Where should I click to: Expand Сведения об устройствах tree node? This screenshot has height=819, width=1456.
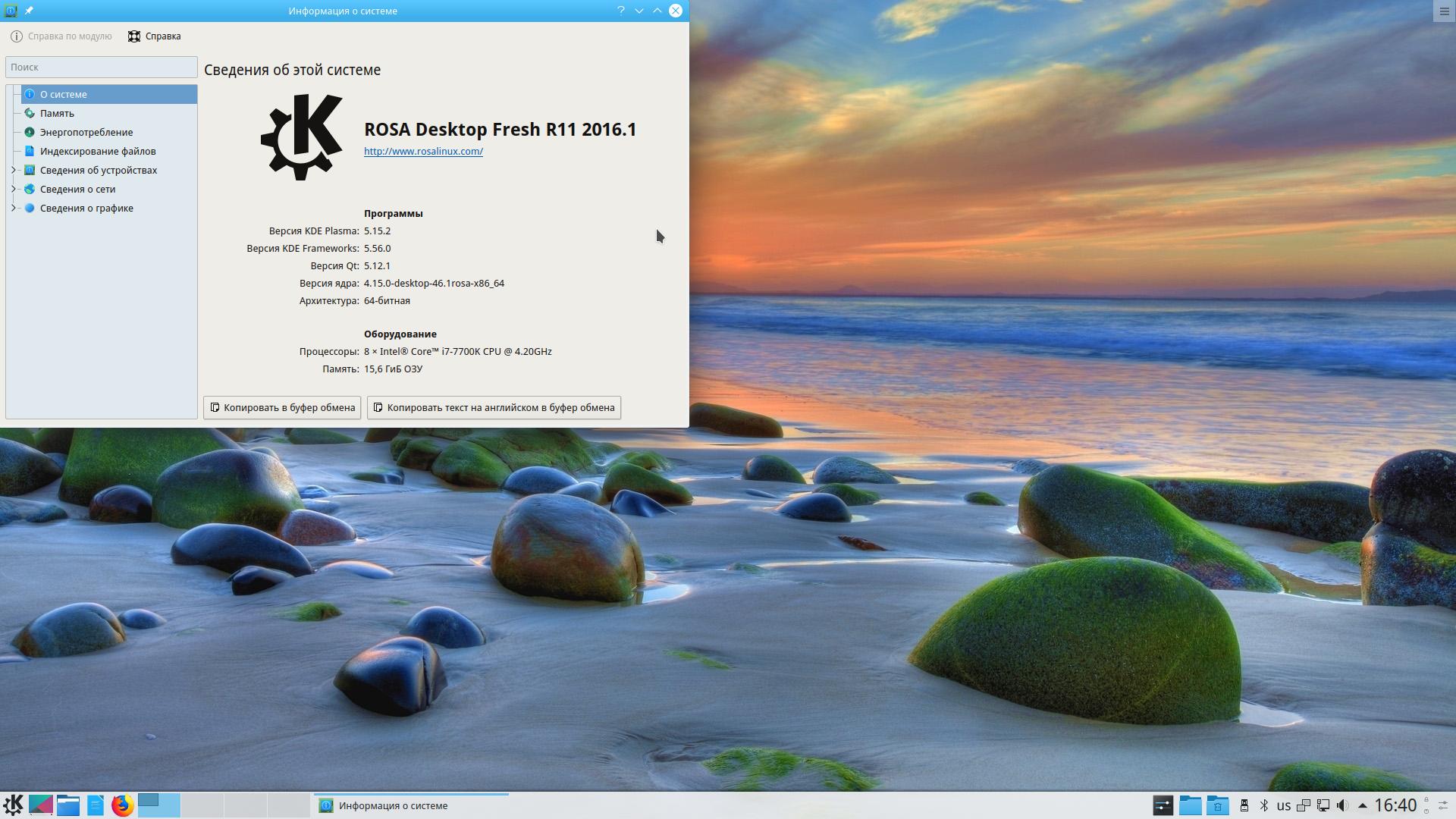tap(14, 170)
